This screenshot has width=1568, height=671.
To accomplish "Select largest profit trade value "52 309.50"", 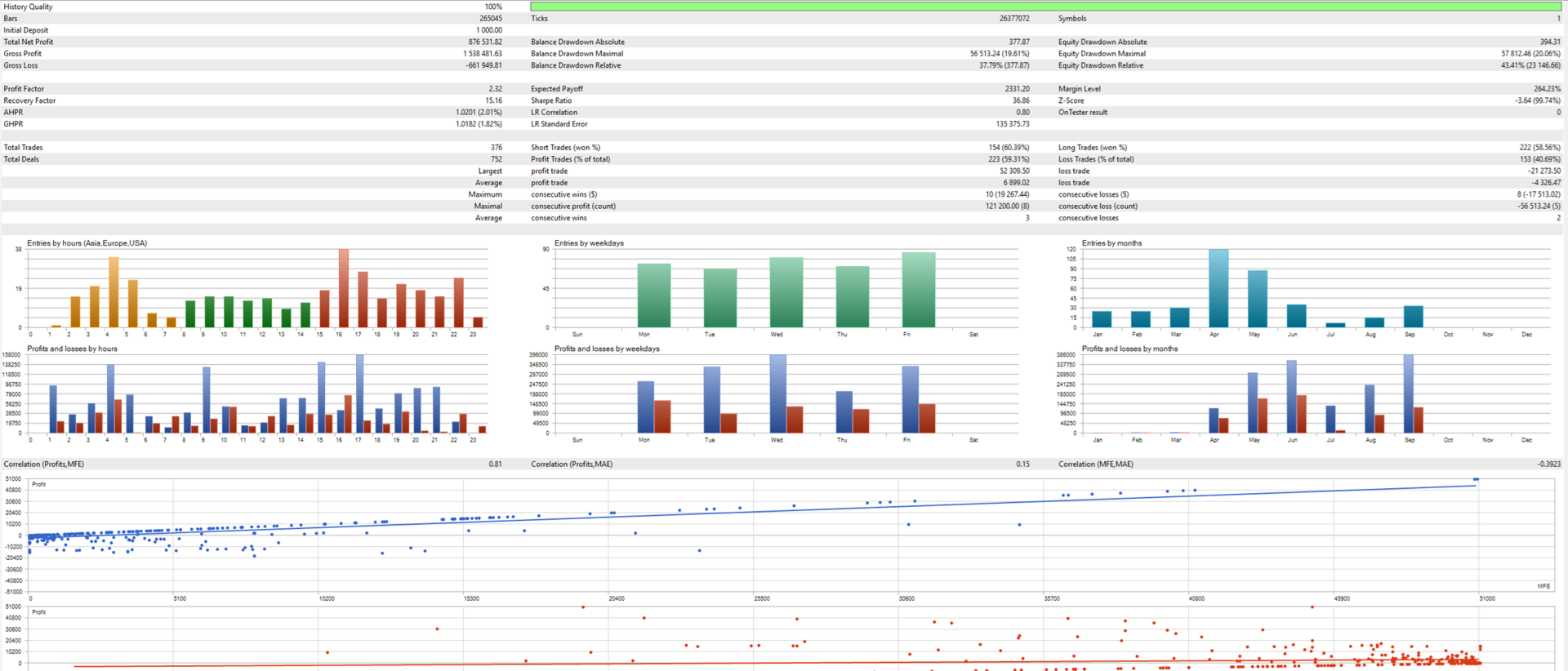I will tap(1014, 171).
